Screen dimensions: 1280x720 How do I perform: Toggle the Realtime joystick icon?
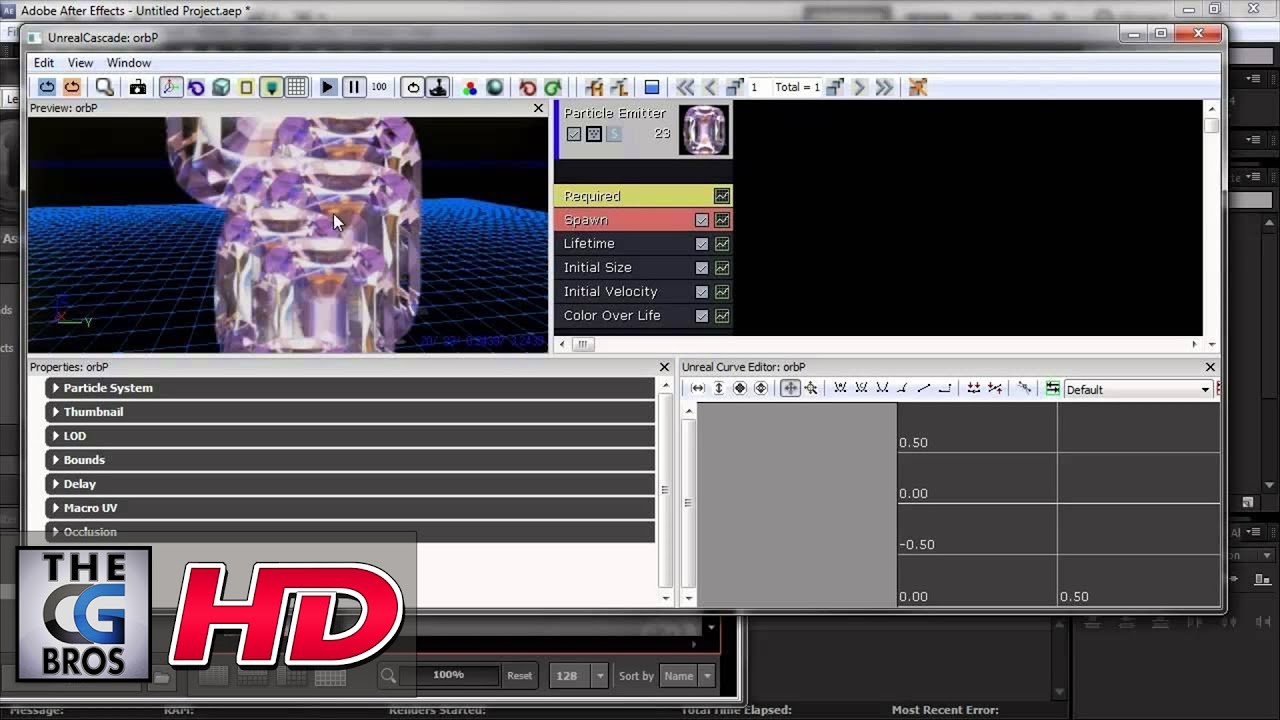(x=438, y=88)
